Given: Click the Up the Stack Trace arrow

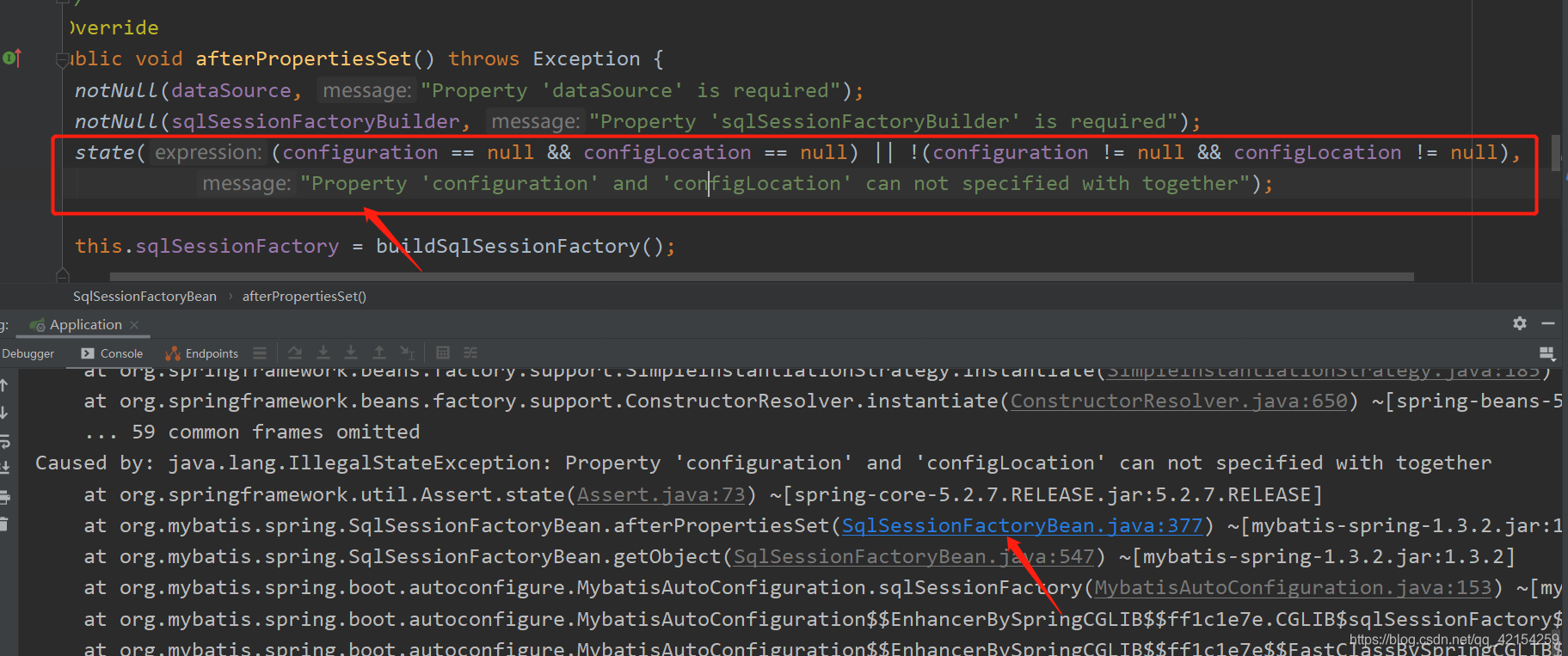Looking at the screenshot, I should (4, 385).
